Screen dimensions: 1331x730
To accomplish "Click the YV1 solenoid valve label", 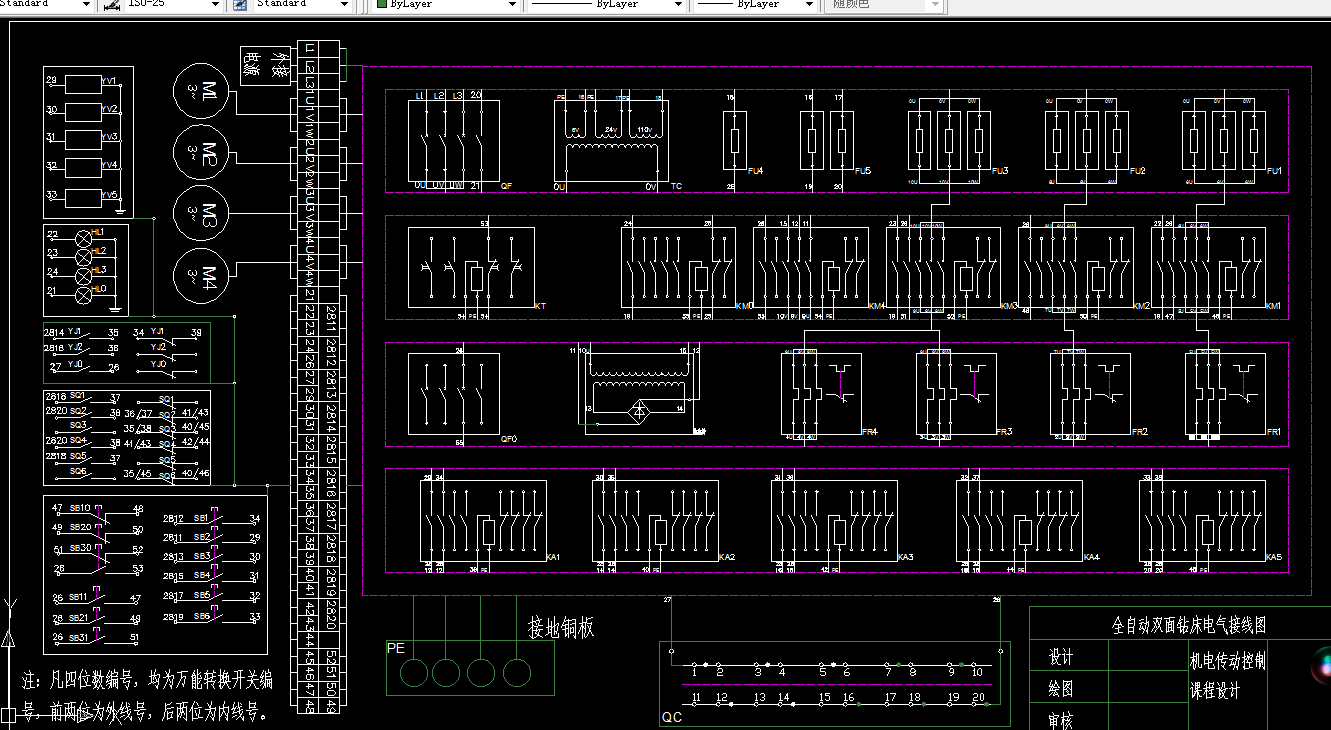I will [x=110, y=80].
